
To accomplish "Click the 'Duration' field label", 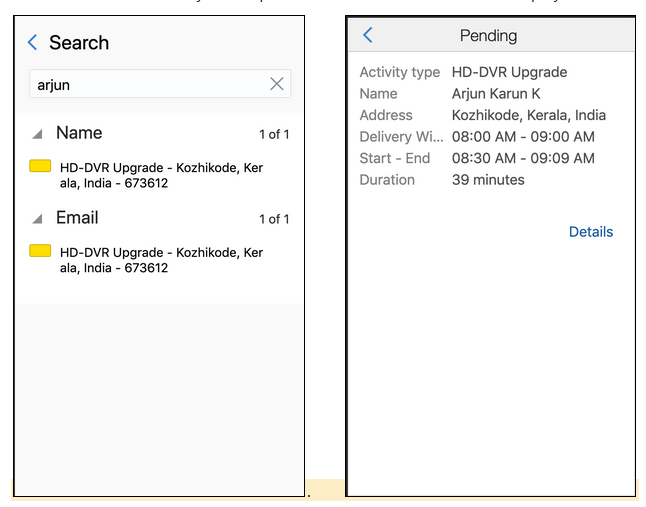I will pos(387,180).
